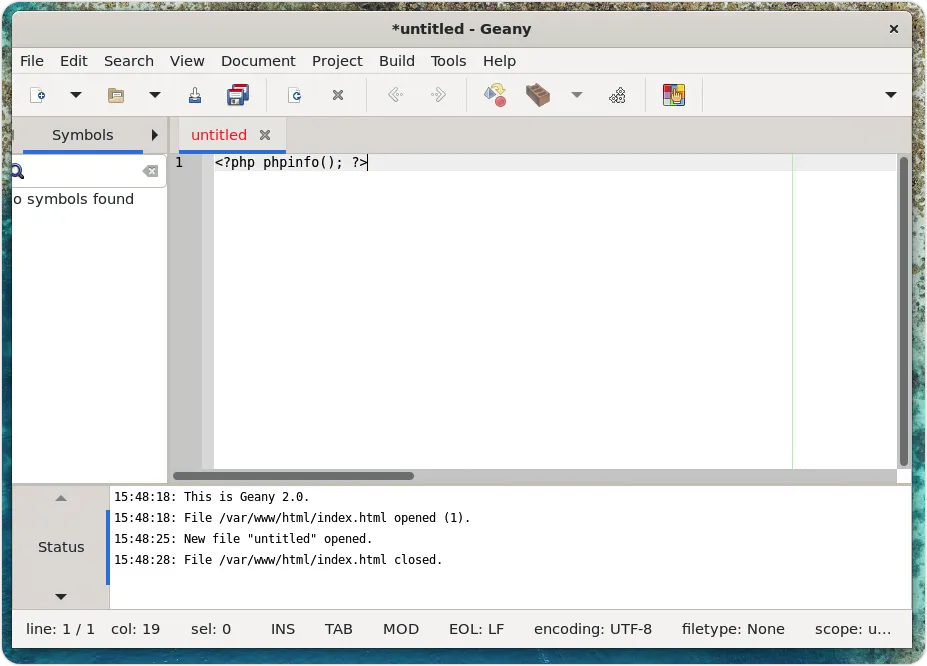Click the 'EOL: LF' status entry
The width and height of the screenshot is (927, 666).
(x=477, y=629)
